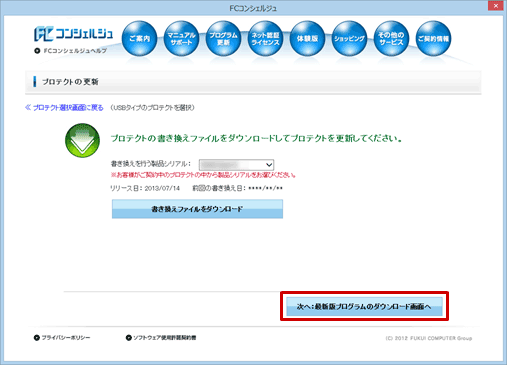Click the FCコンシェルジュ logo
507x365 pixels.
click(x=74, y=34)
